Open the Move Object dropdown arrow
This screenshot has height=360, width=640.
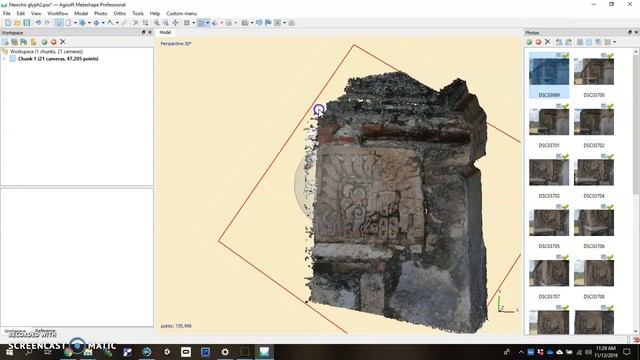[103, 23]
